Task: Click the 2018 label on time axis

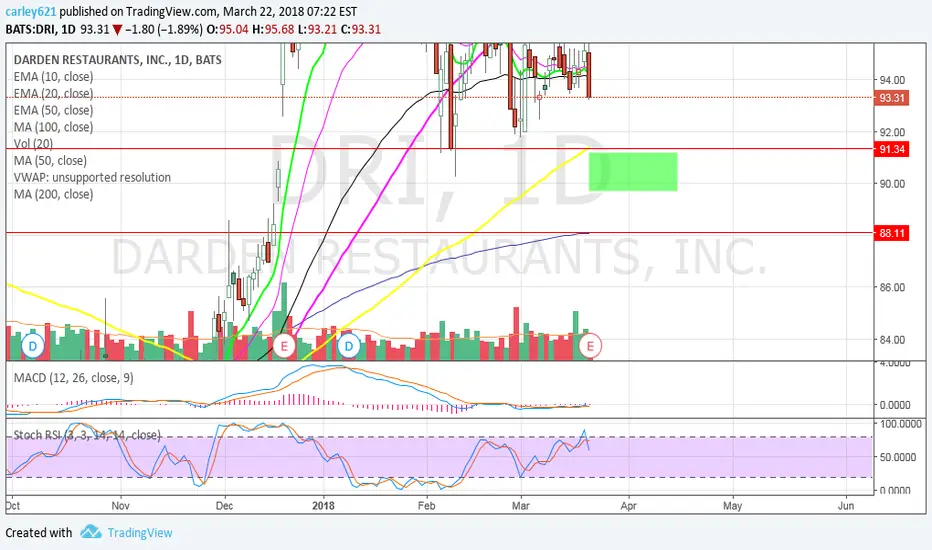Action: tap(323, 506)
